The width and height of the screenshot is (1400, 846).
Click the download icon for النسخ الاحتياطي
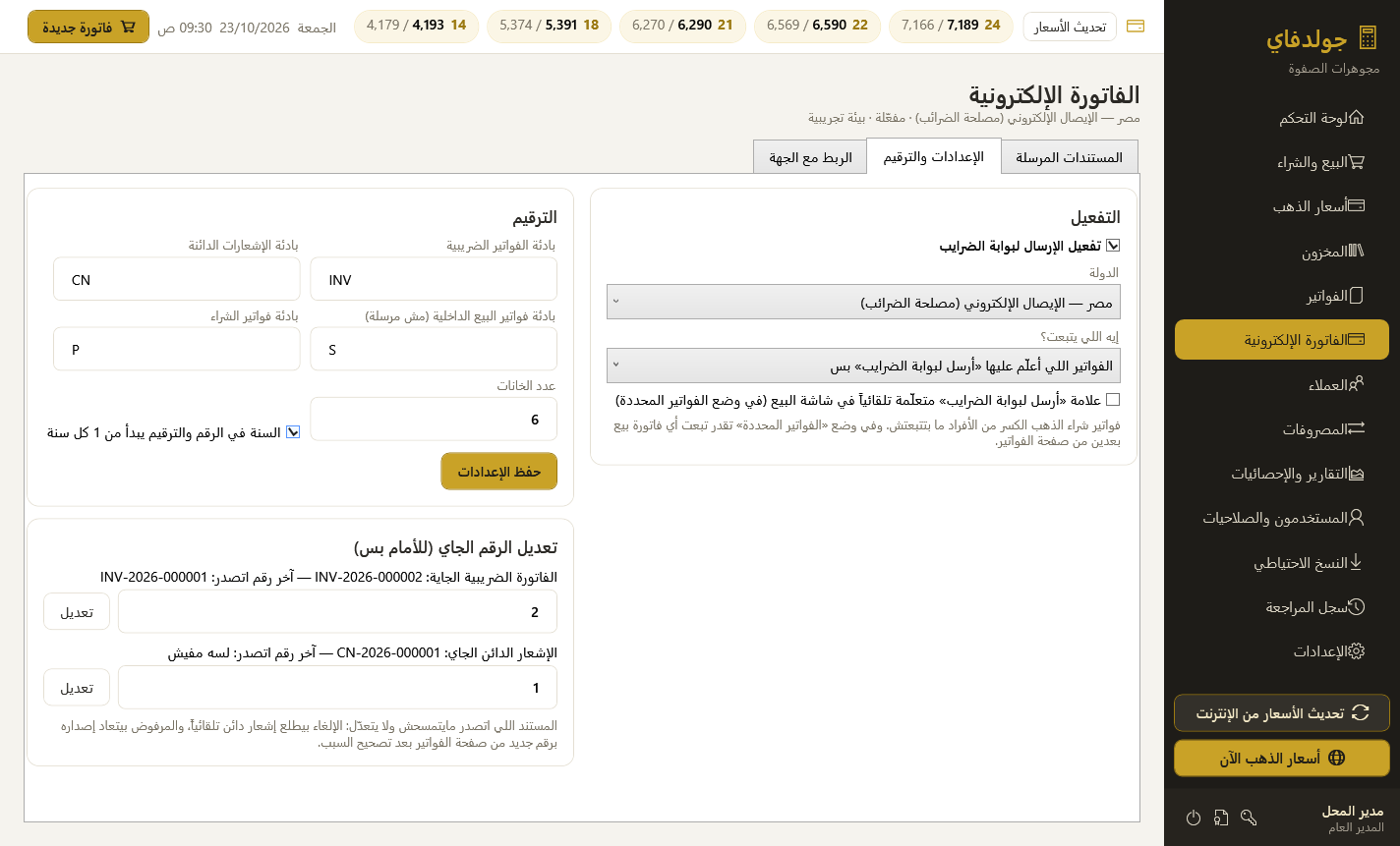[1356, 563]
